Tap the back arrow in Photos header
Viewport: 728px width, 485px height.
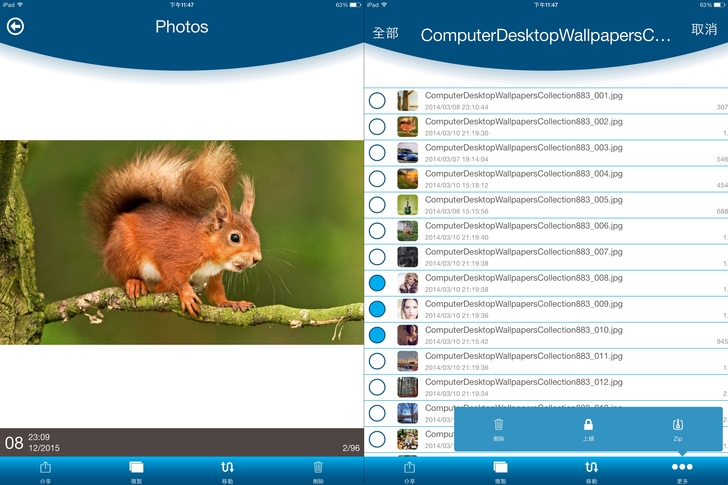(x=15, y=27)
